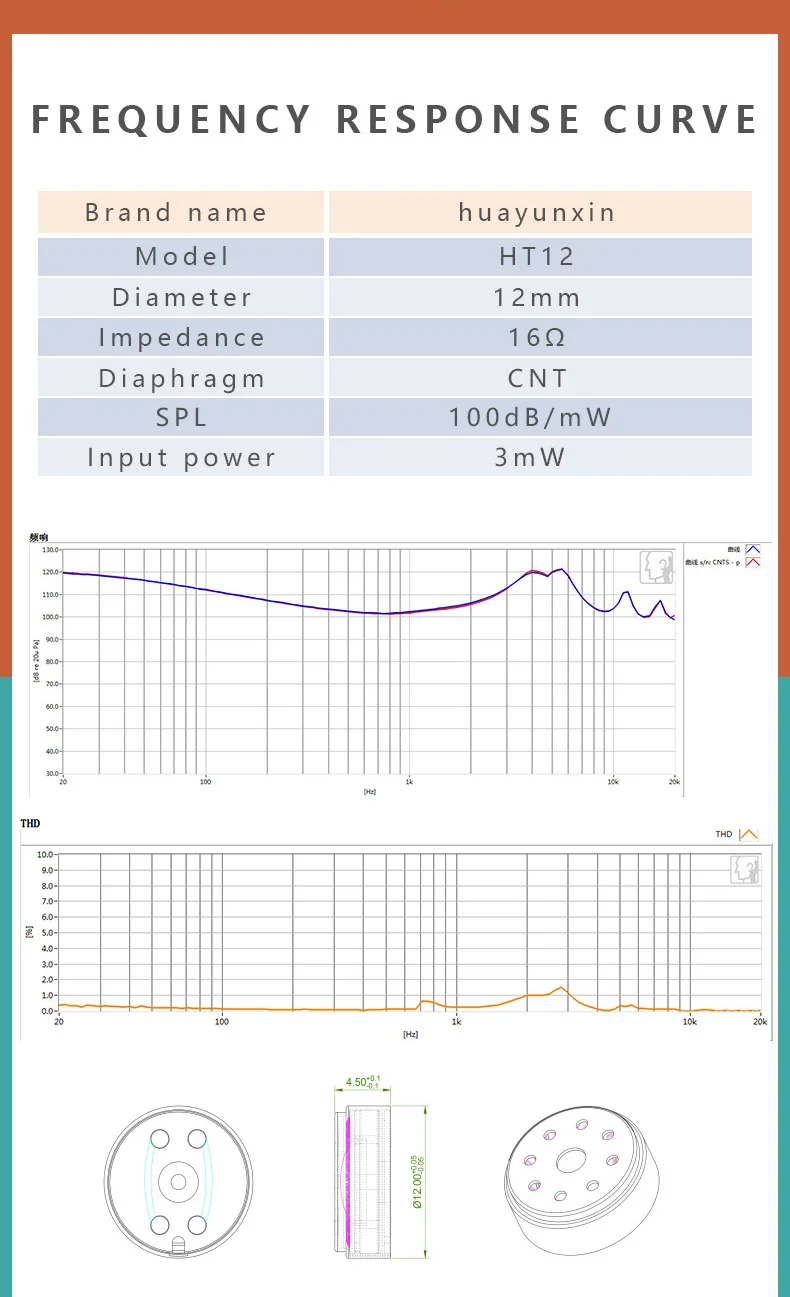Click the "SPL" label cell
790x1297 pixels.
(x=181, y=417)
